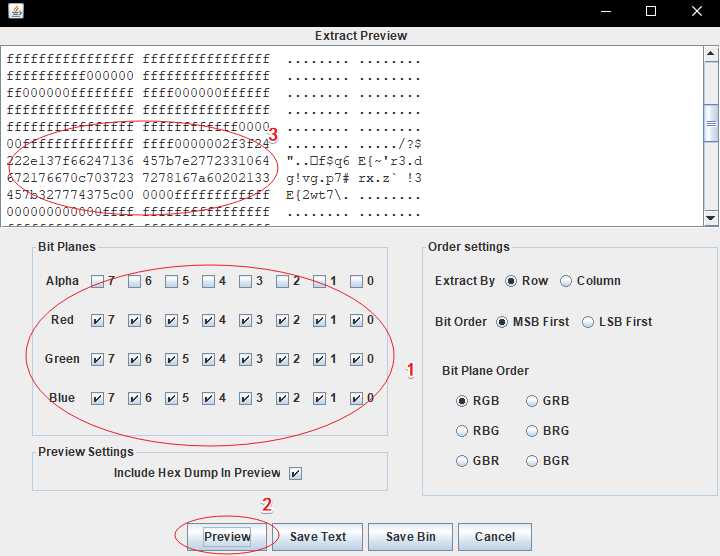720x556 pixels.
Task: Enable Alpha bit plane 2 checkbox
Action: tap(282, 281)
